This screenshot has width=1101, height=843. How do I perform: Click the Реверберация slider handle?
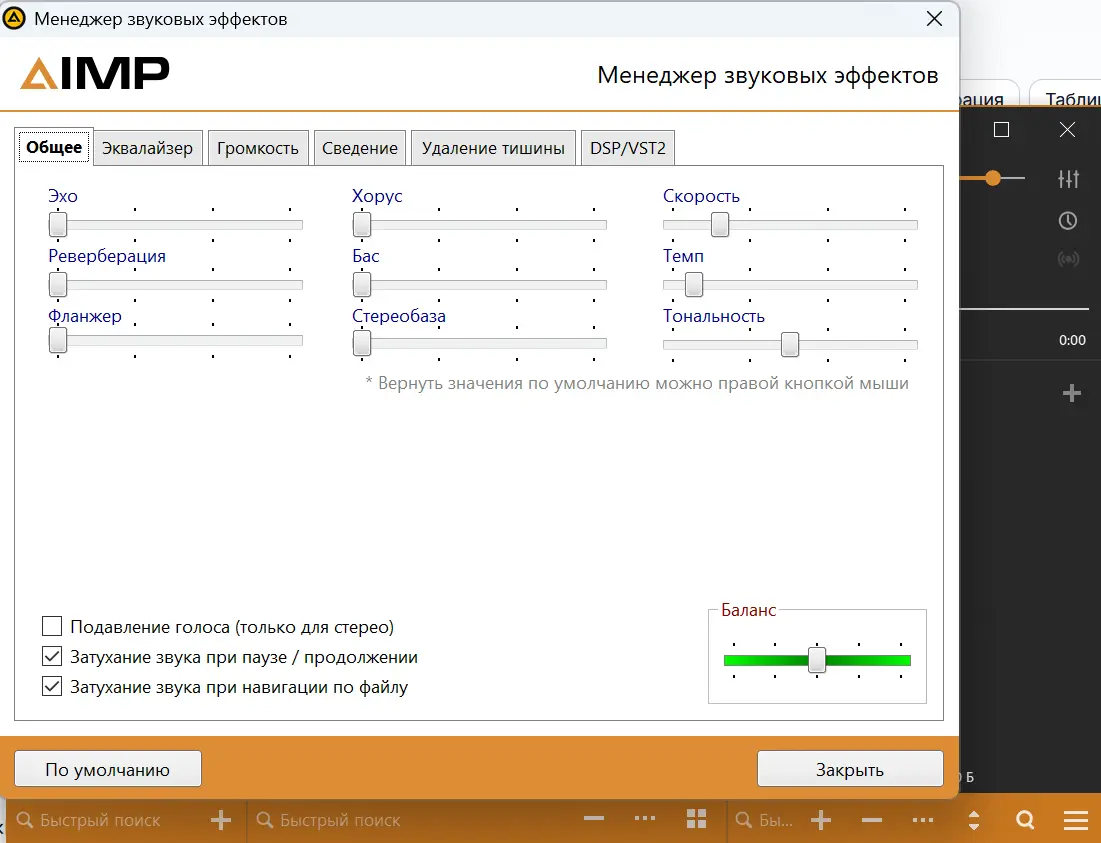pyautogui.click(x=58, y=284)
